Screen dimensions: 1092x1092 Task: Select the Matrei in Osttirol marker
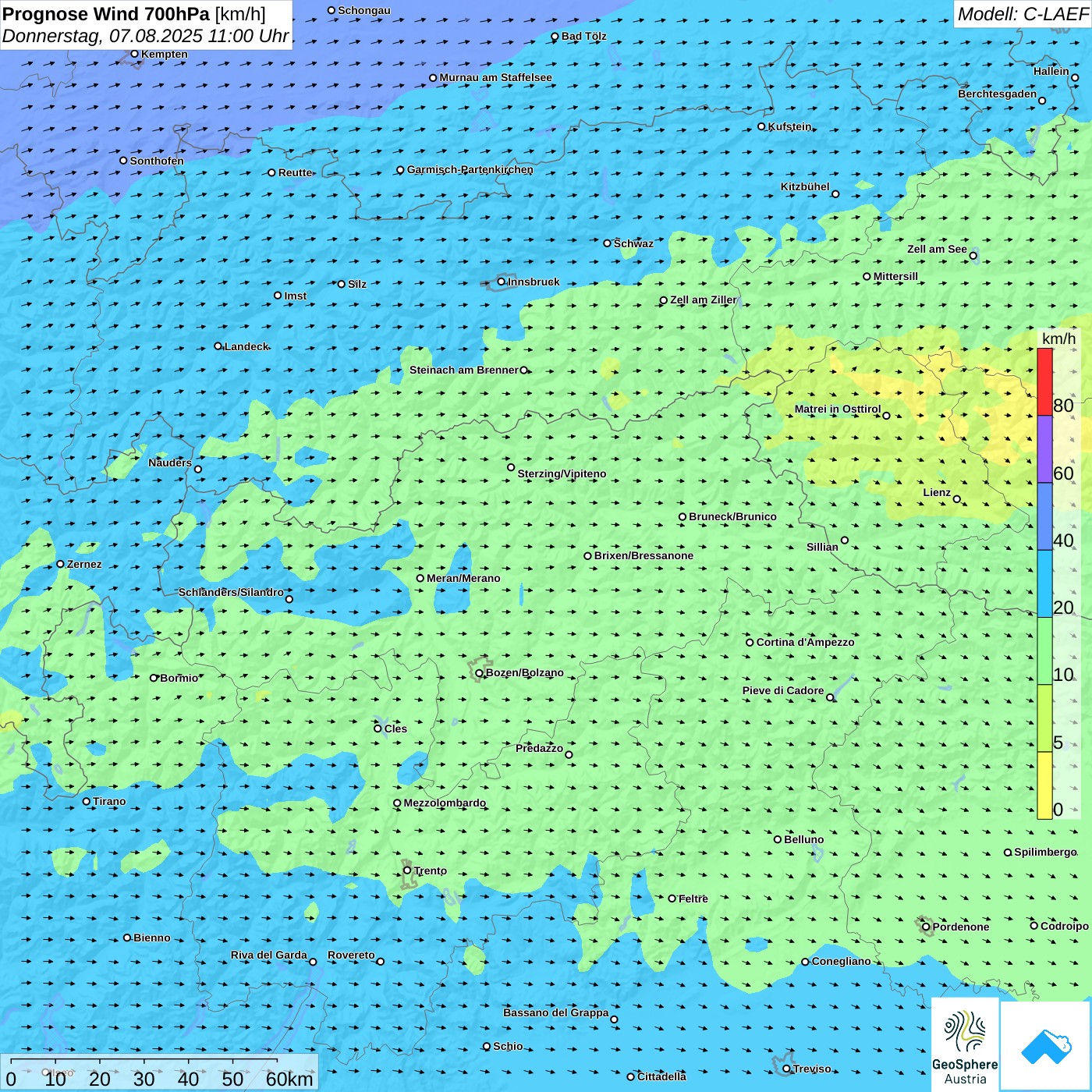click(x=886, y=416)
